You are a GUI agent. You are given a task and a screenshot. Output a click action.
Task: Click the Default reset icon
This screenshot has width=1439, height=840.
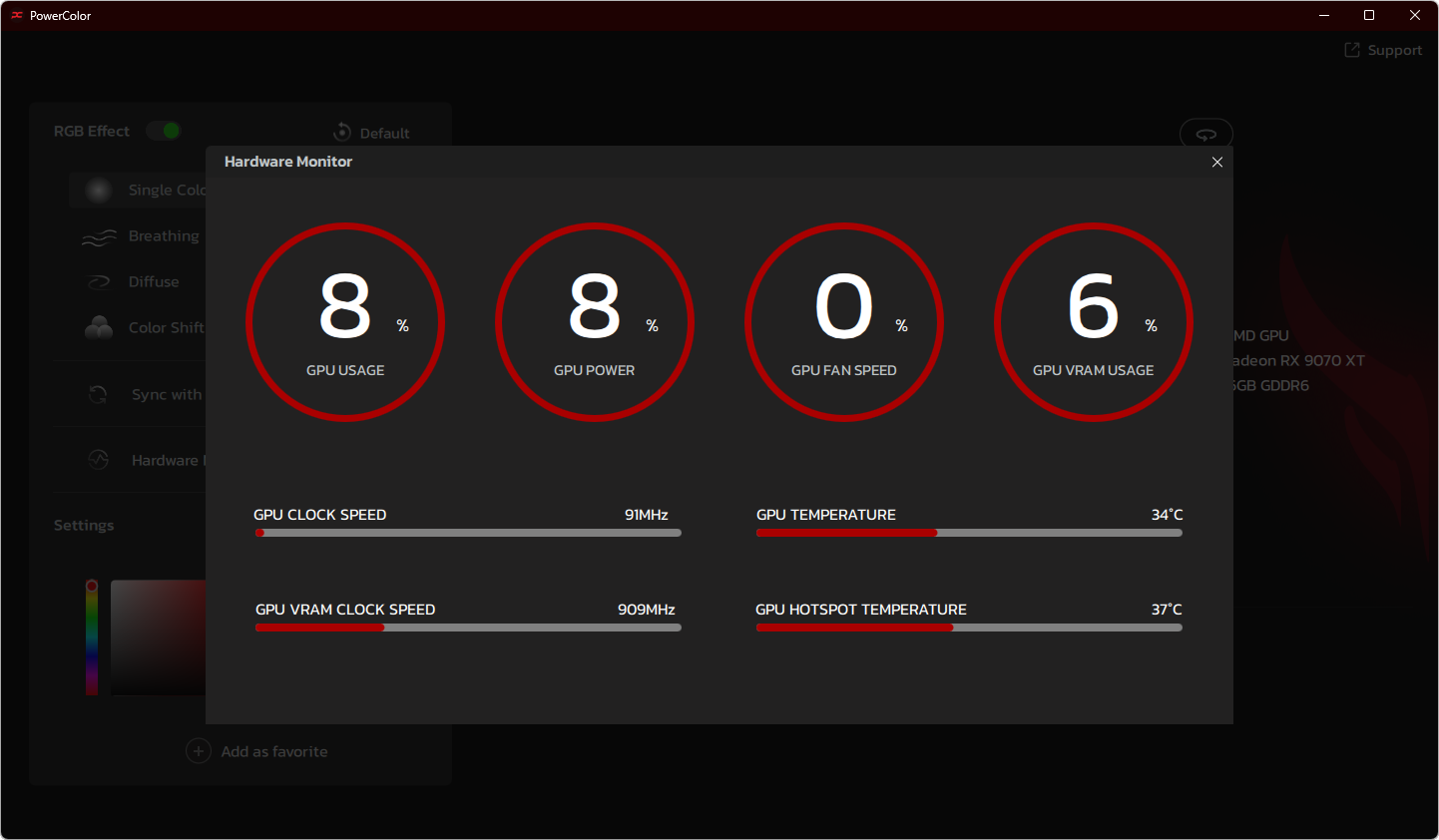pyautogui.click(x=342, y=133)
